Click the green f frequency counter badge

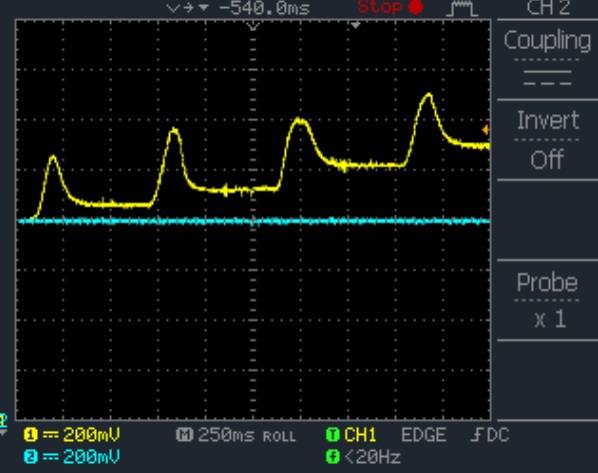click(x=333, y=457)
